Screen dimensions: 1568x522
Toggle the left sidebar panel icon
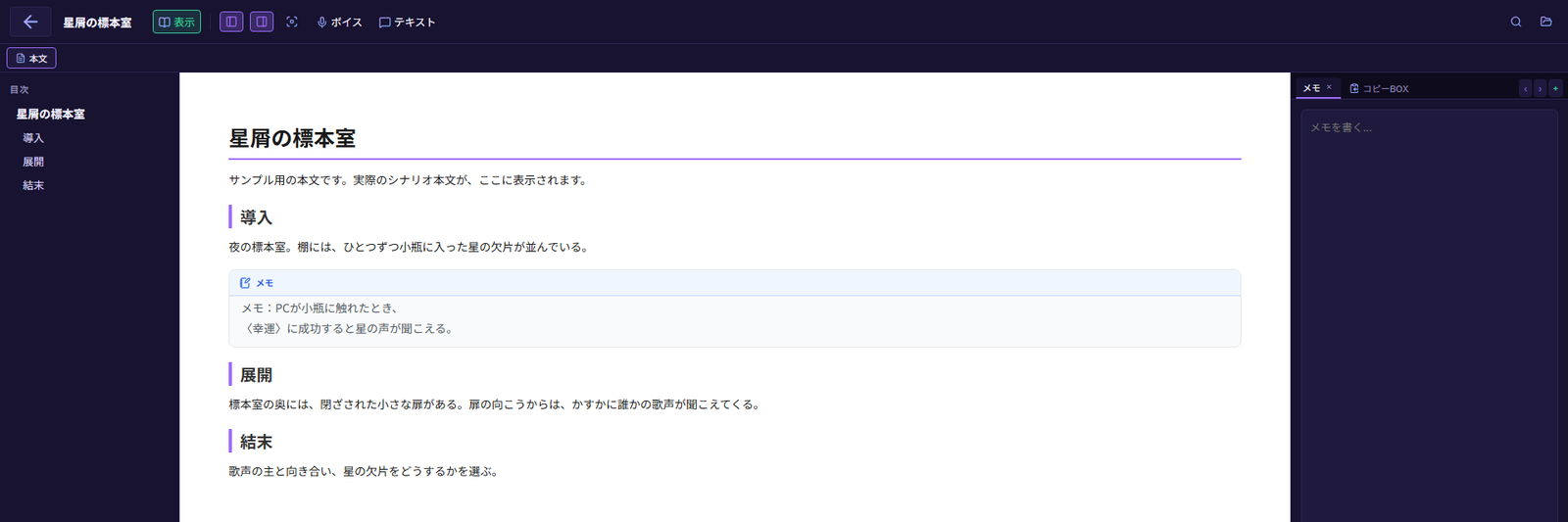[231, 22]
